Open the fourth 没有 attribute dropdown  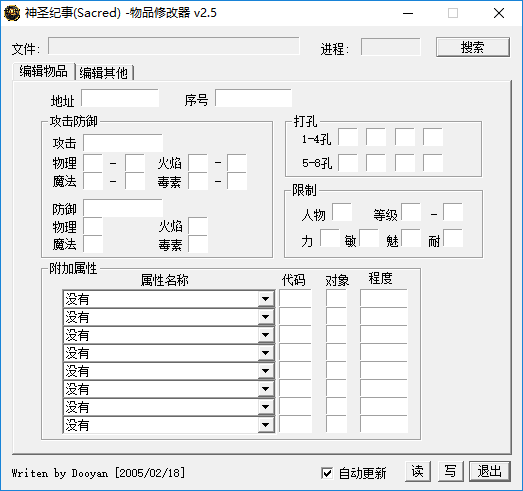pos(169,353)
